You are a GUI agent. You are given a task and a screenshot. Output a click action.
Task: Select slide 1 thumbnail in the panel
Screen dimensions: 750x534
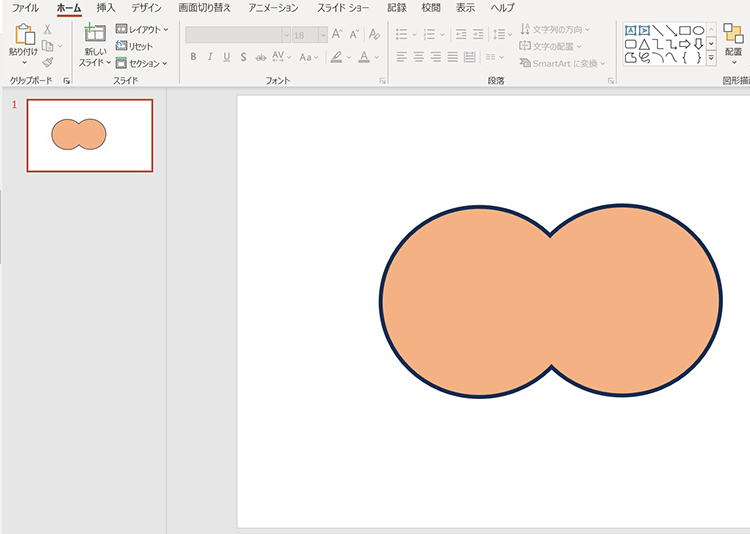click(x=90, y=135)
